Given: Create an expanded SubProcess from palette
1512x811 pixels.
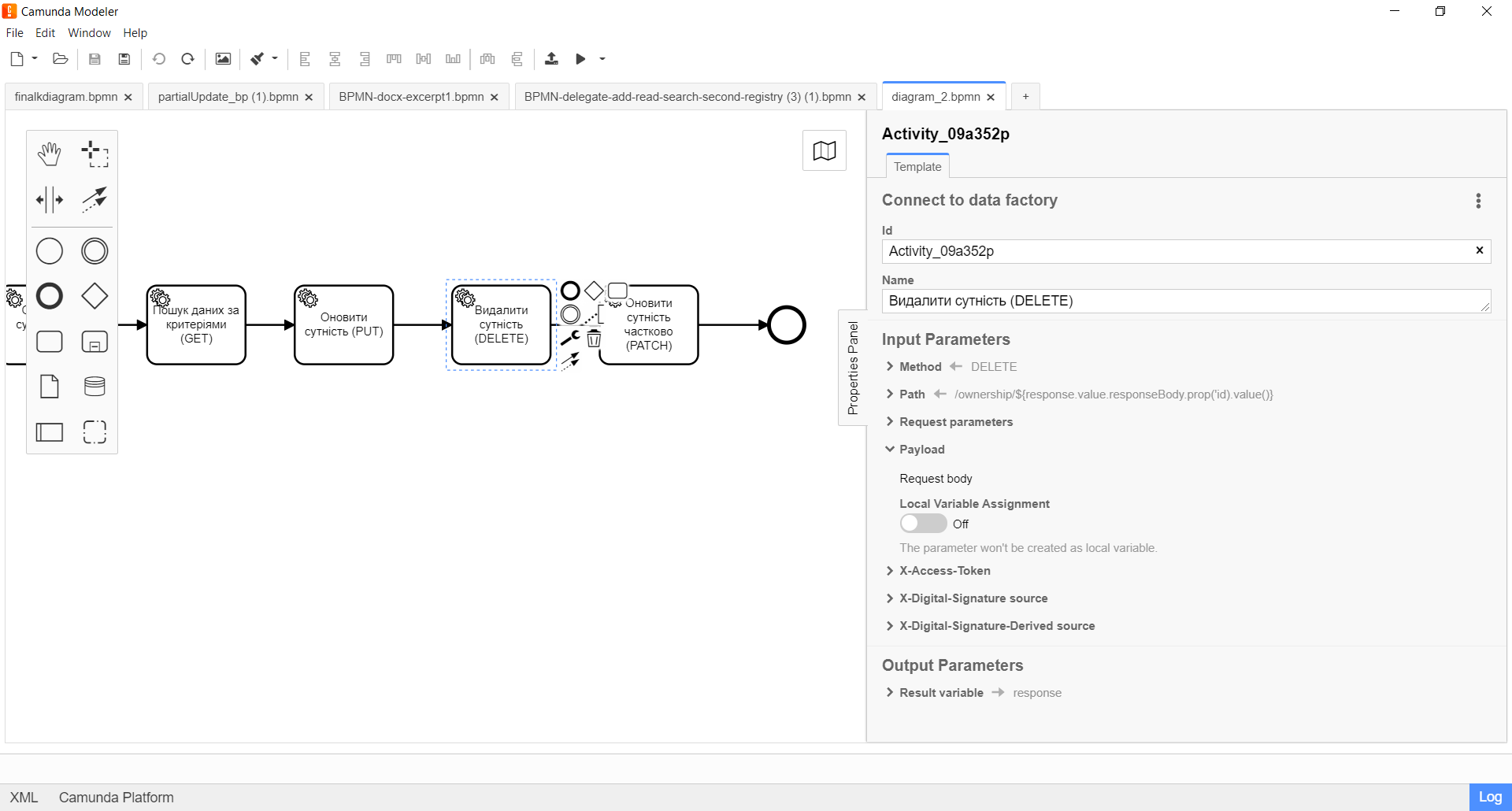Looking at the screenshot, I should [x=94, y=342].
